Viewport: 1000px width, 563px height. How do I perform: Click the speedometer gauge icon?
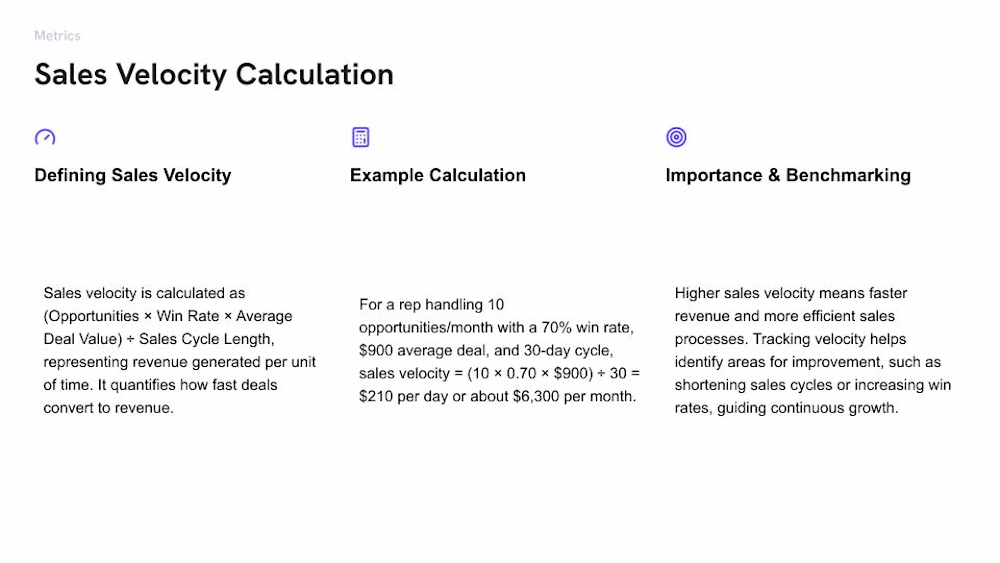45,137
